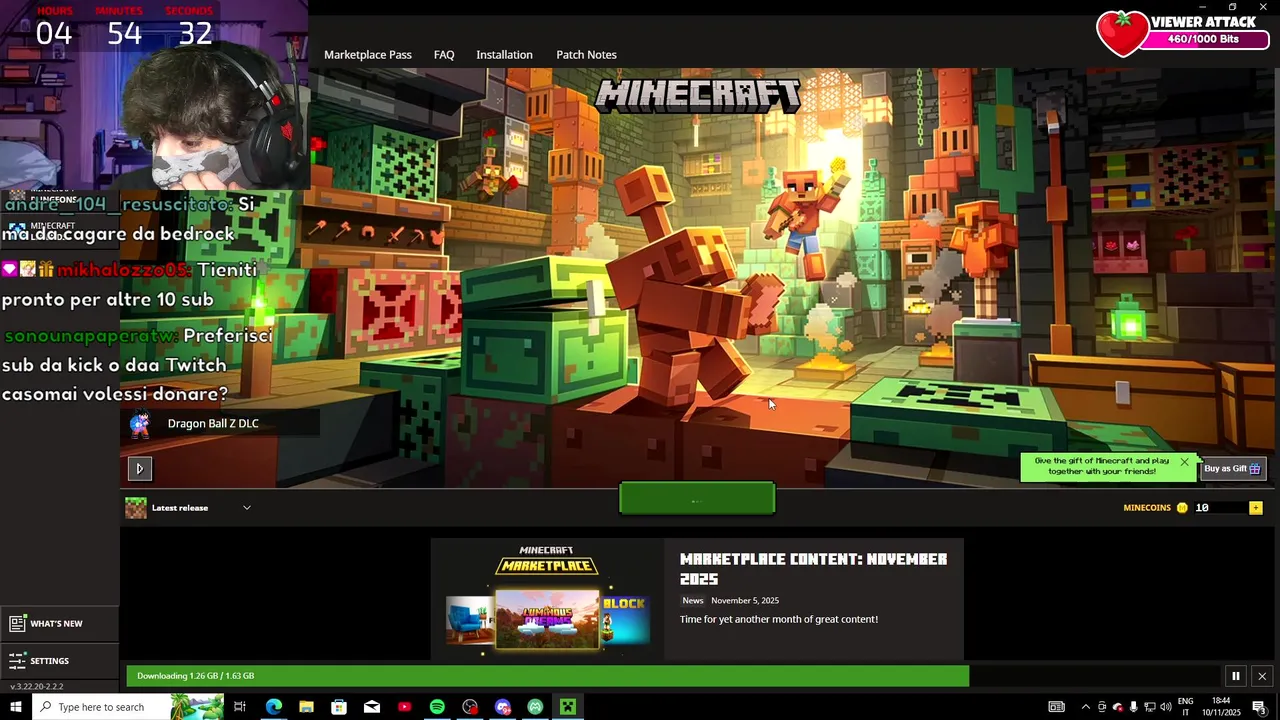This screenshot has width=1280, height=720.
Task: Click the What's New newspaper icon
Action: pos(17,624)
